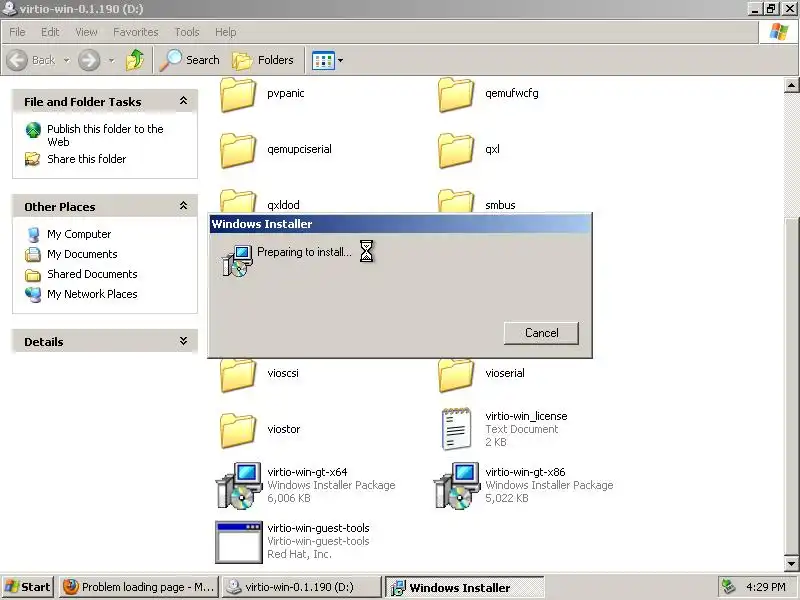800x600 pixels.
Task: Select the qemufwcfg folder icon
Action: click(x=456, y=95)
